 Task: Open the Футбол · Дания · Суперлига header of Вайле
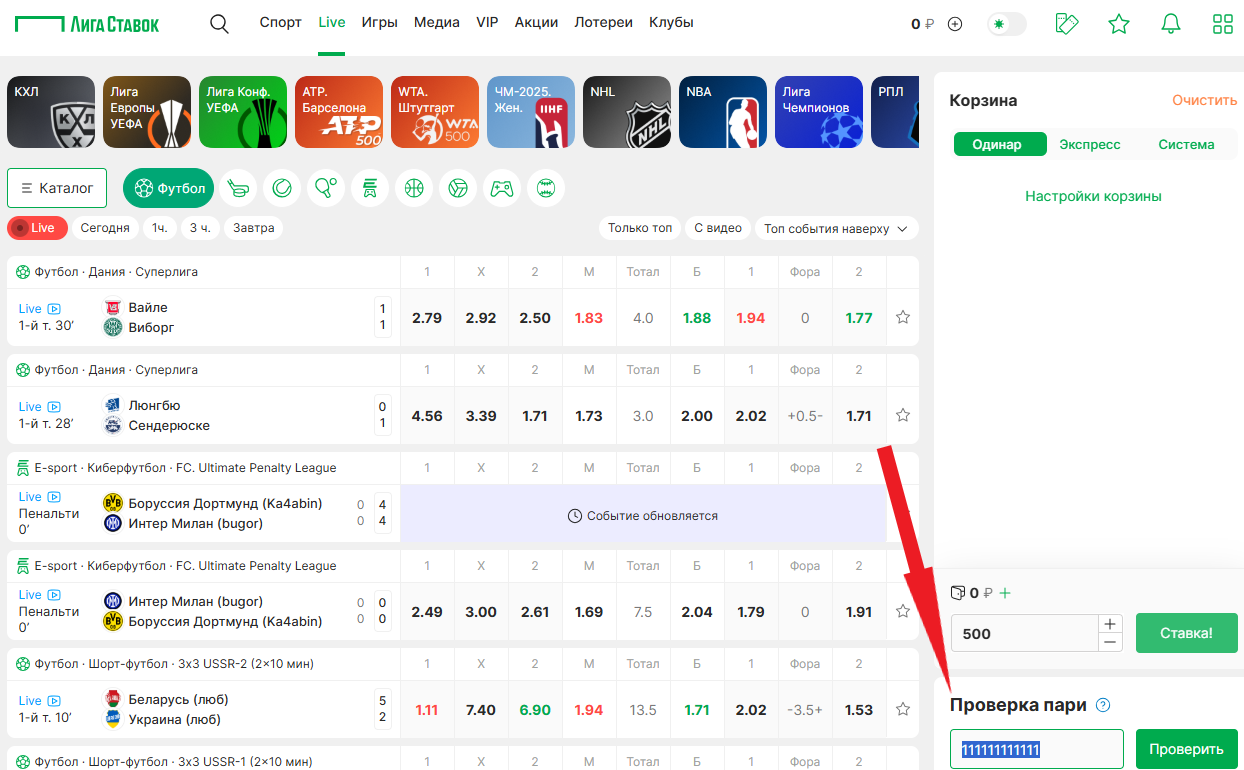pos(116,271)
